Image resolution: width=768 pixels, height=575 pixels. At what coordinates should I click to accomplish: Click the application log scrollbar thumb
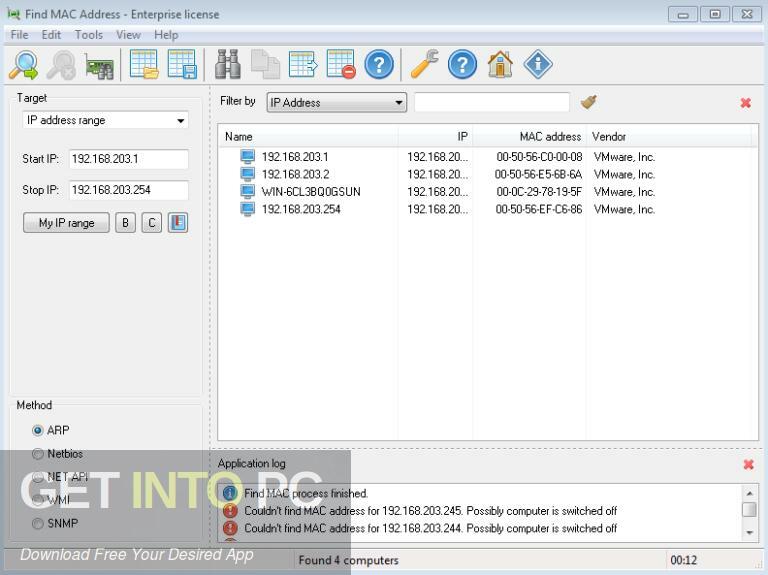[x=749, y=509]
